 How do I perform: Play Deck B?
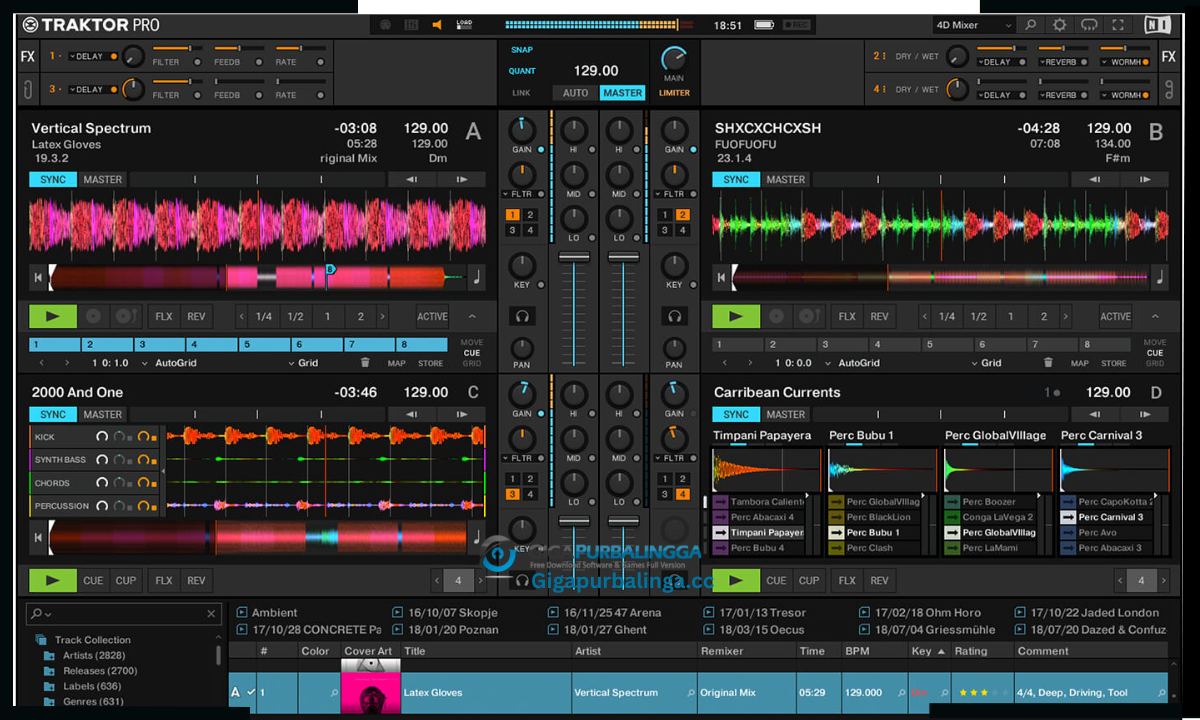736,316
